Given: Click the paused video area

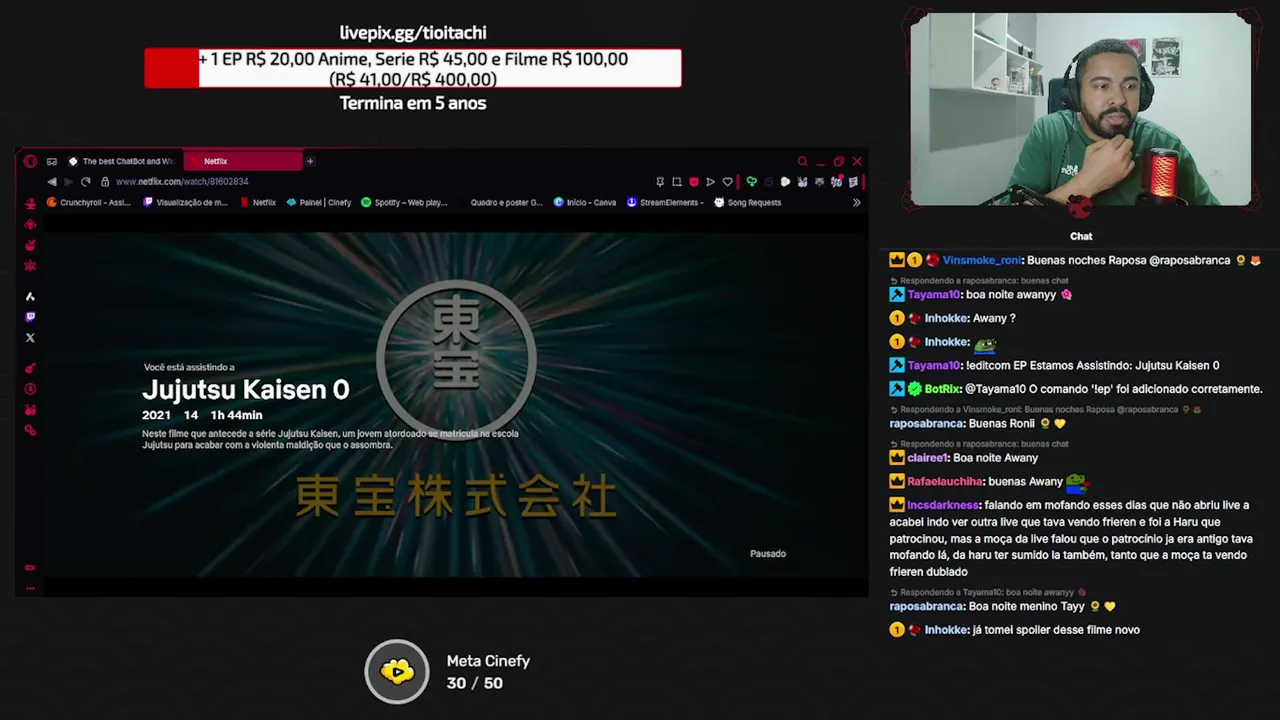Looking at the screenshot, I should [456, 404].
